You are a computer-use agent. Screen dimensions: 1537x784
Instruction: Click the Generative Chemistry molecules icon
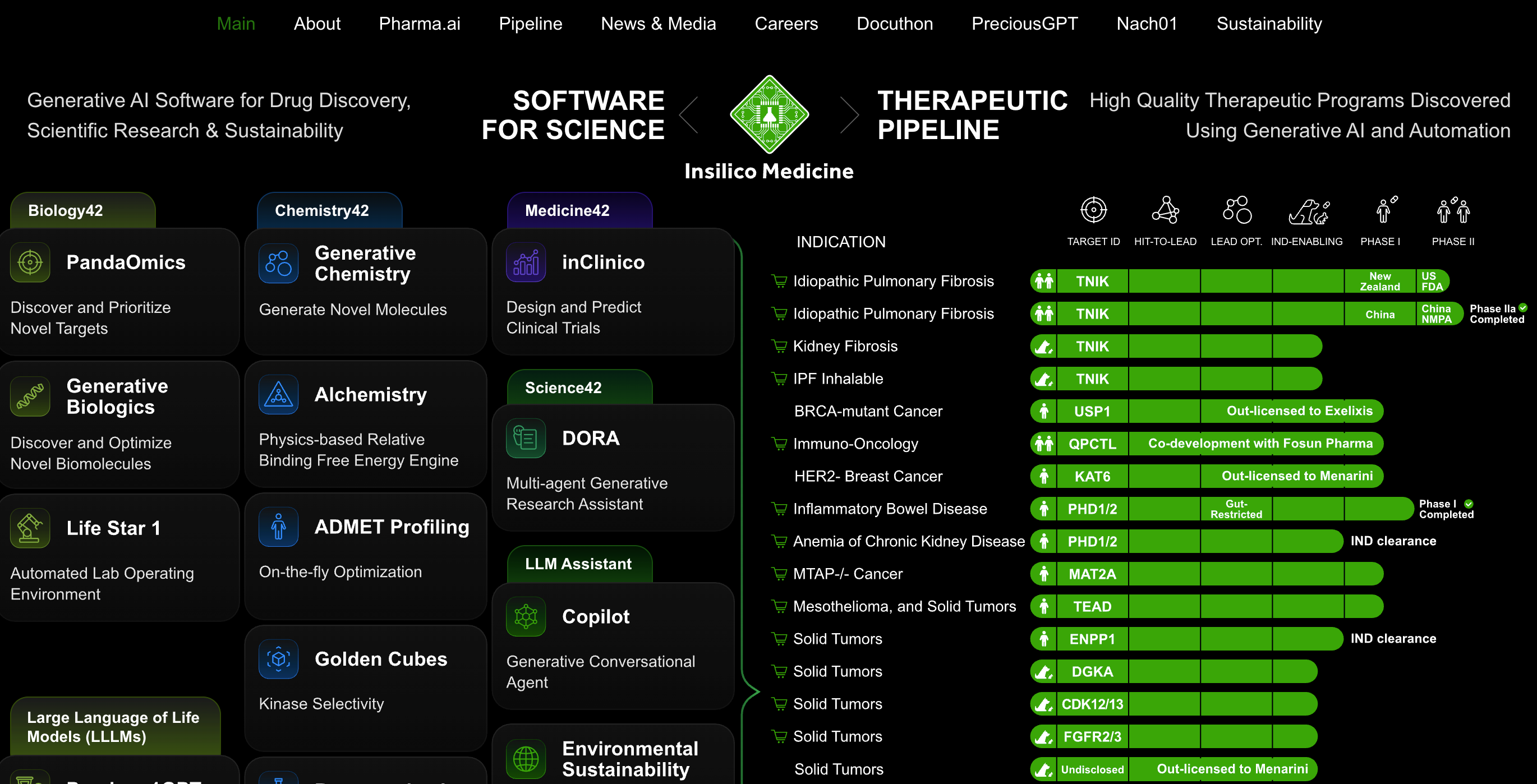[x=279, y=263]
